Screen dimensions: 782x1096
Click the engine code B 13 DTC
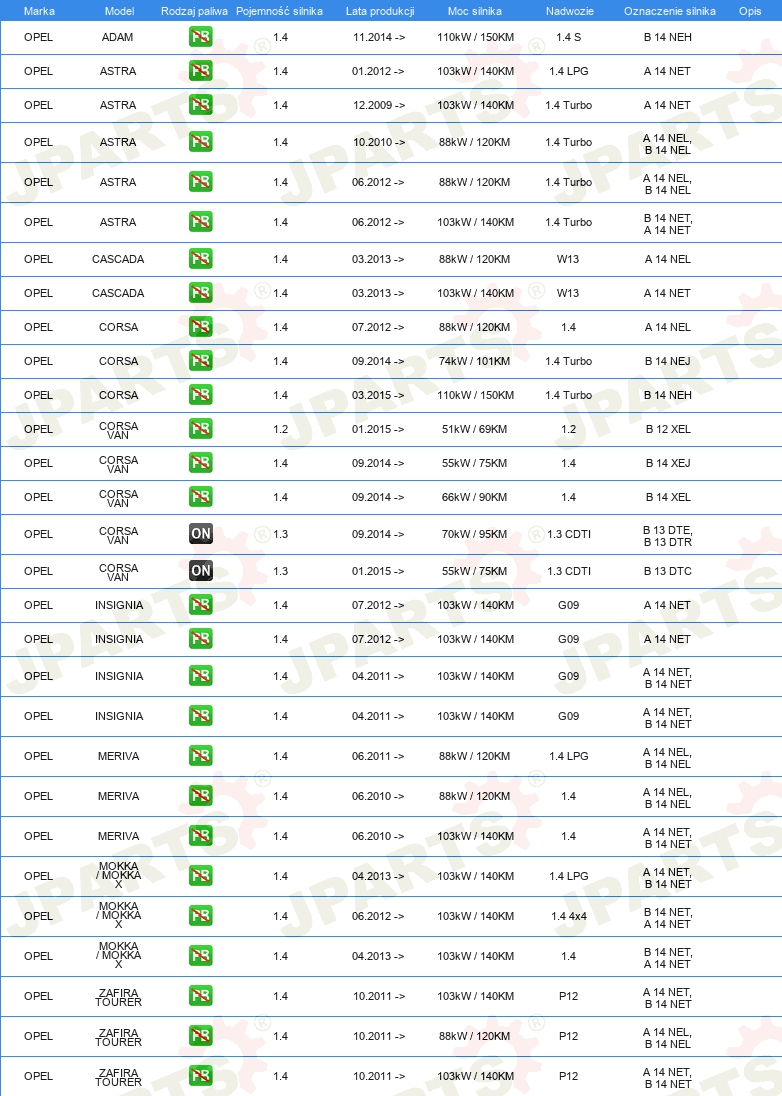click(667, 571)
